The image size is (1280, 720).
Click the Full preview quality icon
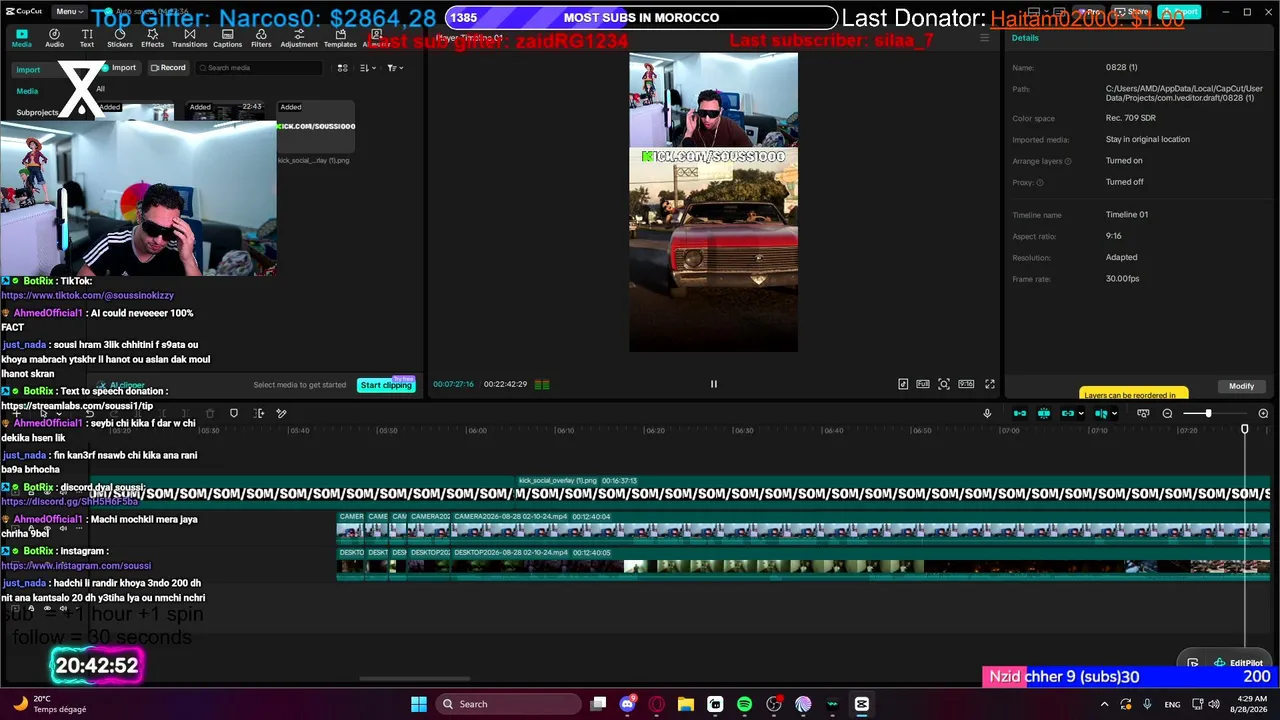(x=923, y=384)
